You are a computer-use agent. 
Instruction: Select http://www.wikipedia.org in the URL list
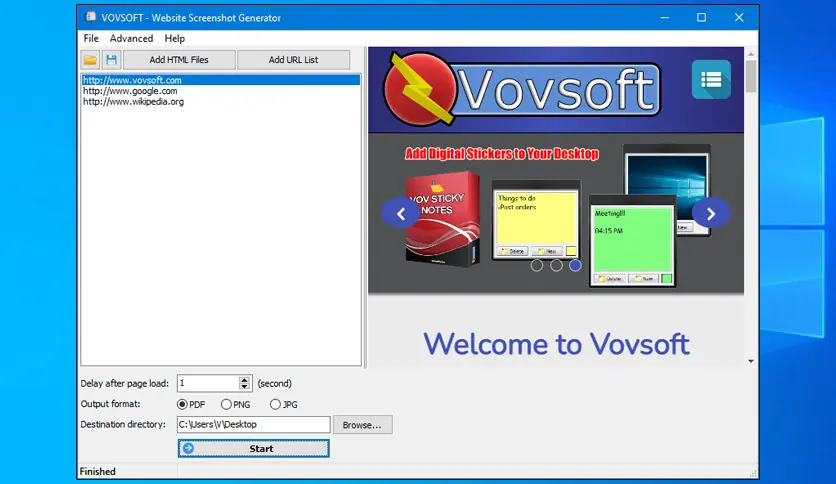click(x=133, y=102)
